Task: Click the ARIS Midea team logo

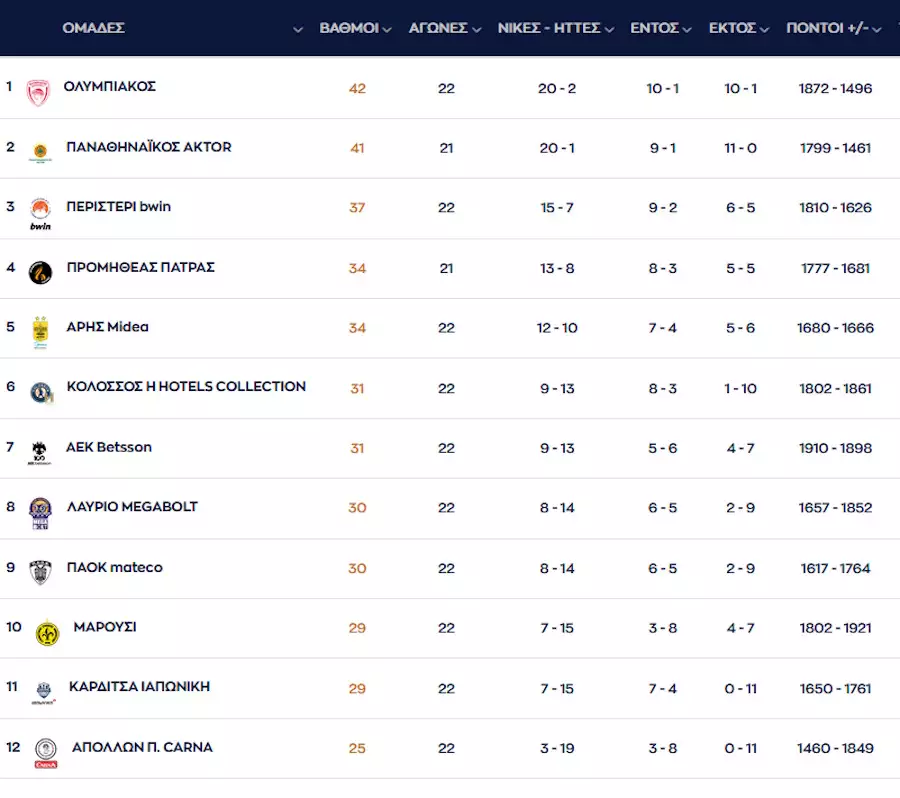Action: (40, 332)
